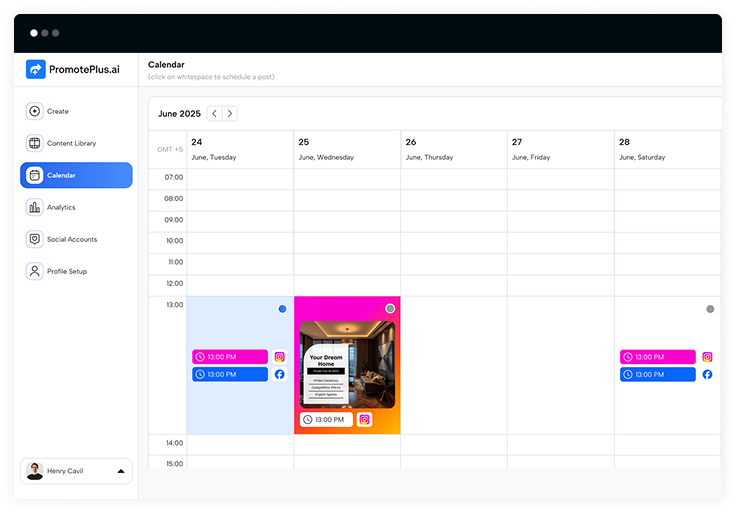Select the gray radio dot on June 28
Screen dimensions: 736x513
[710, 309]
